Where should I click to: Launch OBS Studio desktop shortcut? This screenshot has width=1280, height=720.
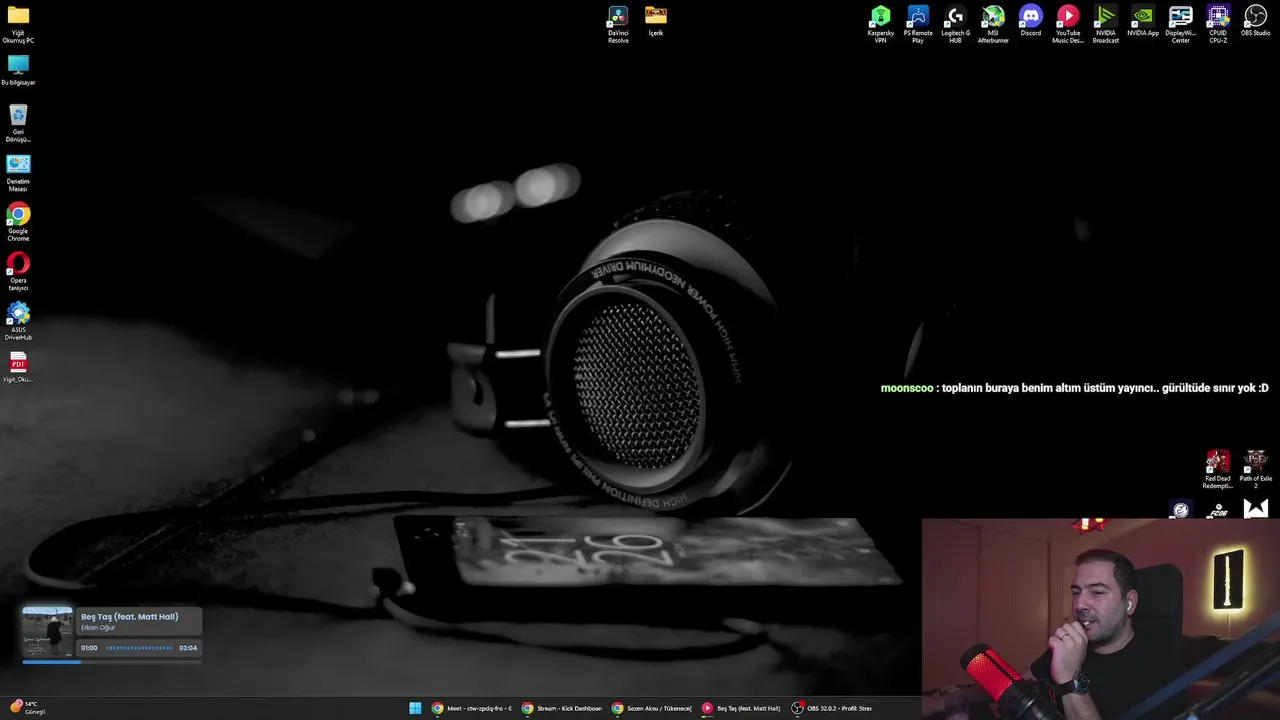[1255, 21]
